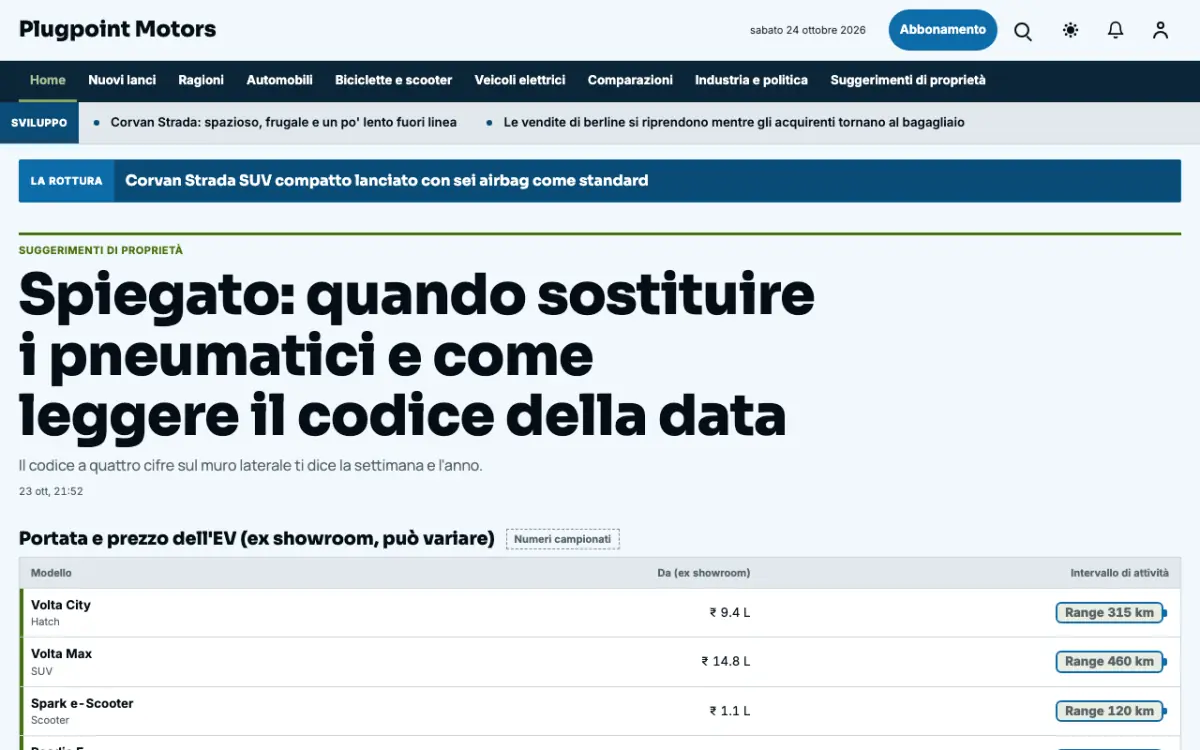The image size is (1200, 750).
Task: Click the article timestamp 23 ott, 21:52
Action: pyautogui.click(x=51, y=492)
